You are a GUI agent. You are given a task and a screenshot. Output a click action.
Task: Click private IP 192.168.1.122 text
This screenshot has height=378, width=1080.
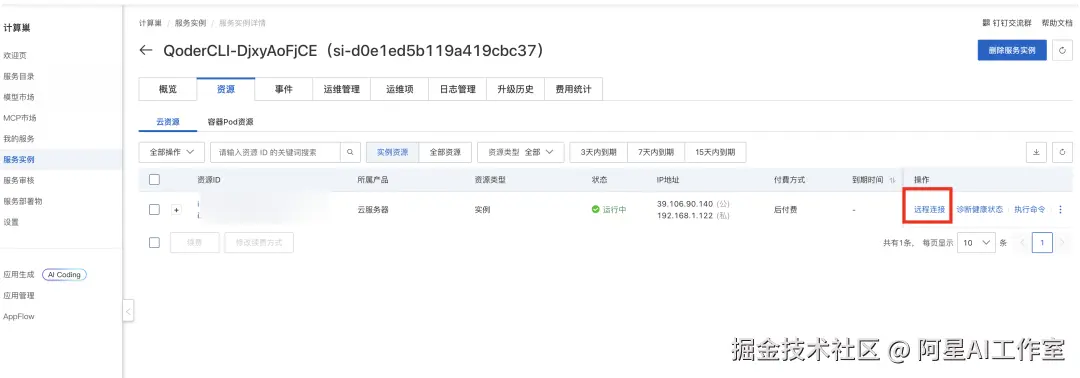pyautogui.click(x=685, y=216)
